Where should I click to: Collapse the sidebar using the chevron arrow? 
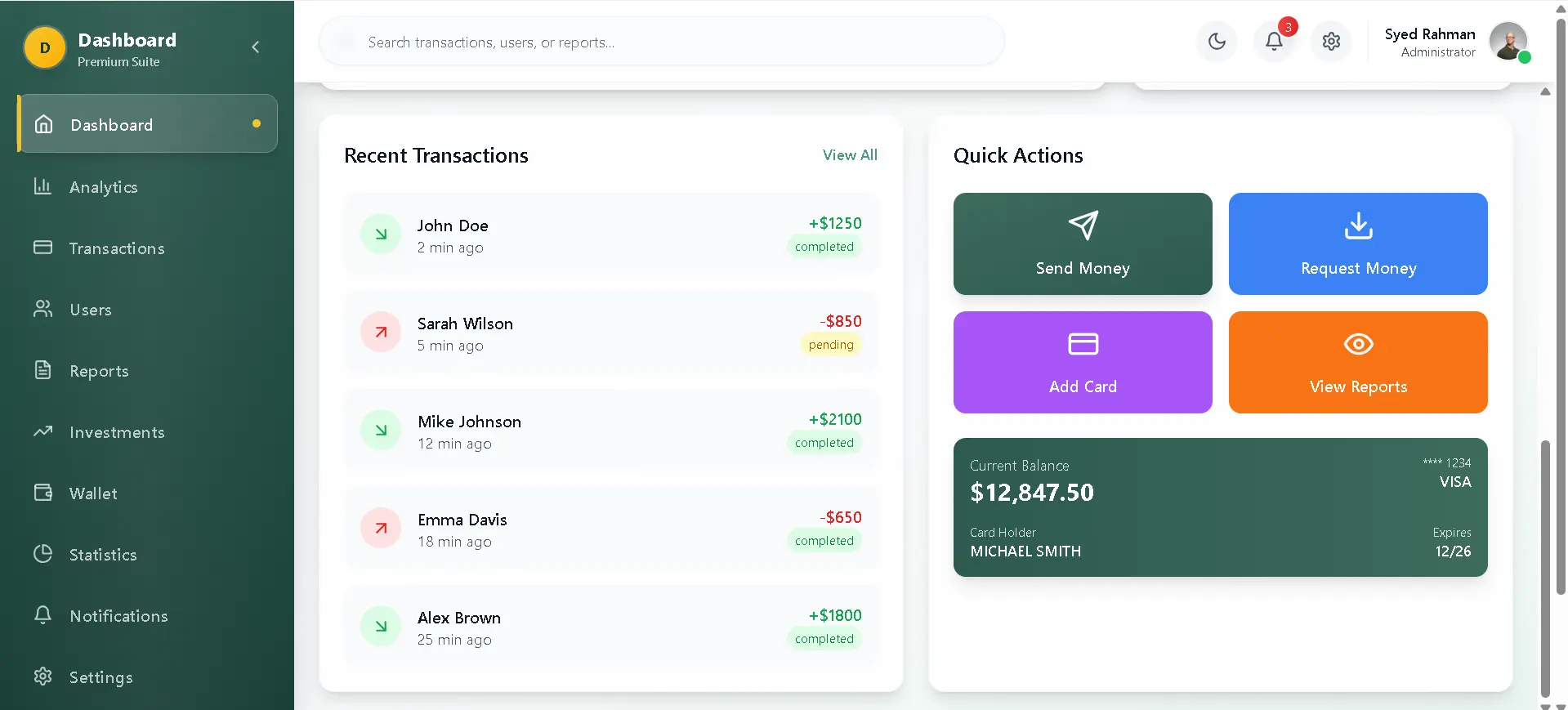point(256,47)
